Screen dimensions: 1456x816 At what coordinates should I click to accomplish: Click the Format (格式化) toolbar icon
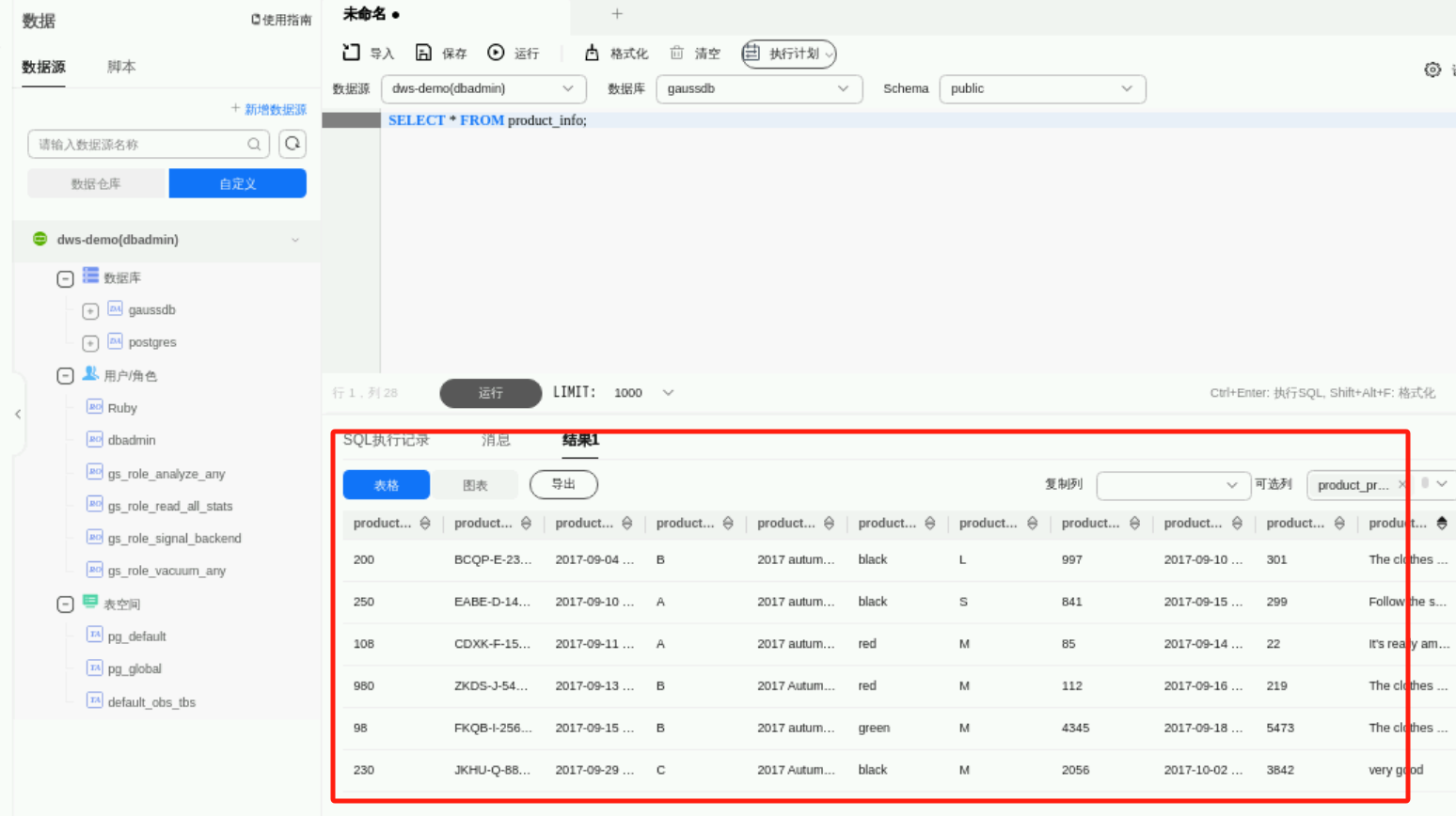(x=592, y=53)
